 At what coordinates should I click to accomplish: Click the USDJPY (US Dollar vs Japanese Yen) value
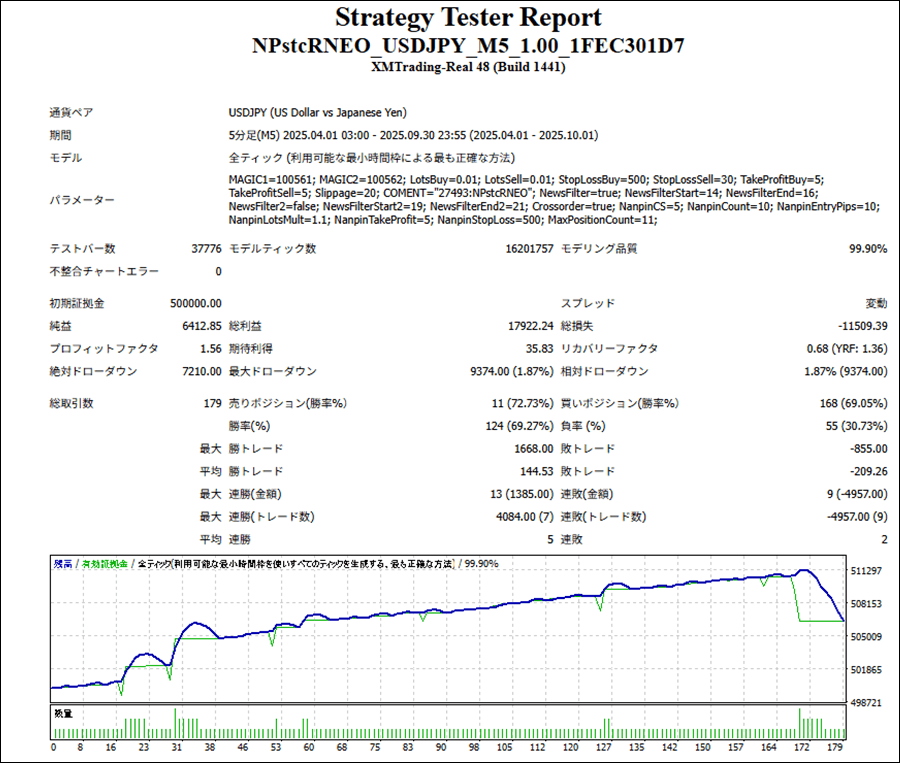tap(318, 113)
